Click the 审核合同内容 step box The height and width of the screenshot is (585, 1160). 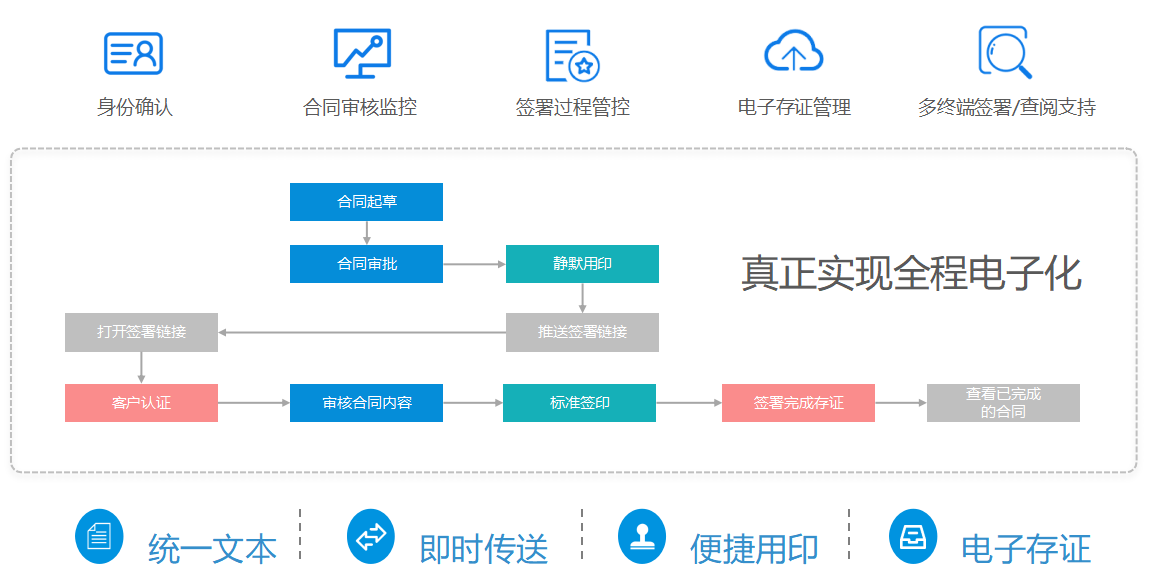pos(366,403)
